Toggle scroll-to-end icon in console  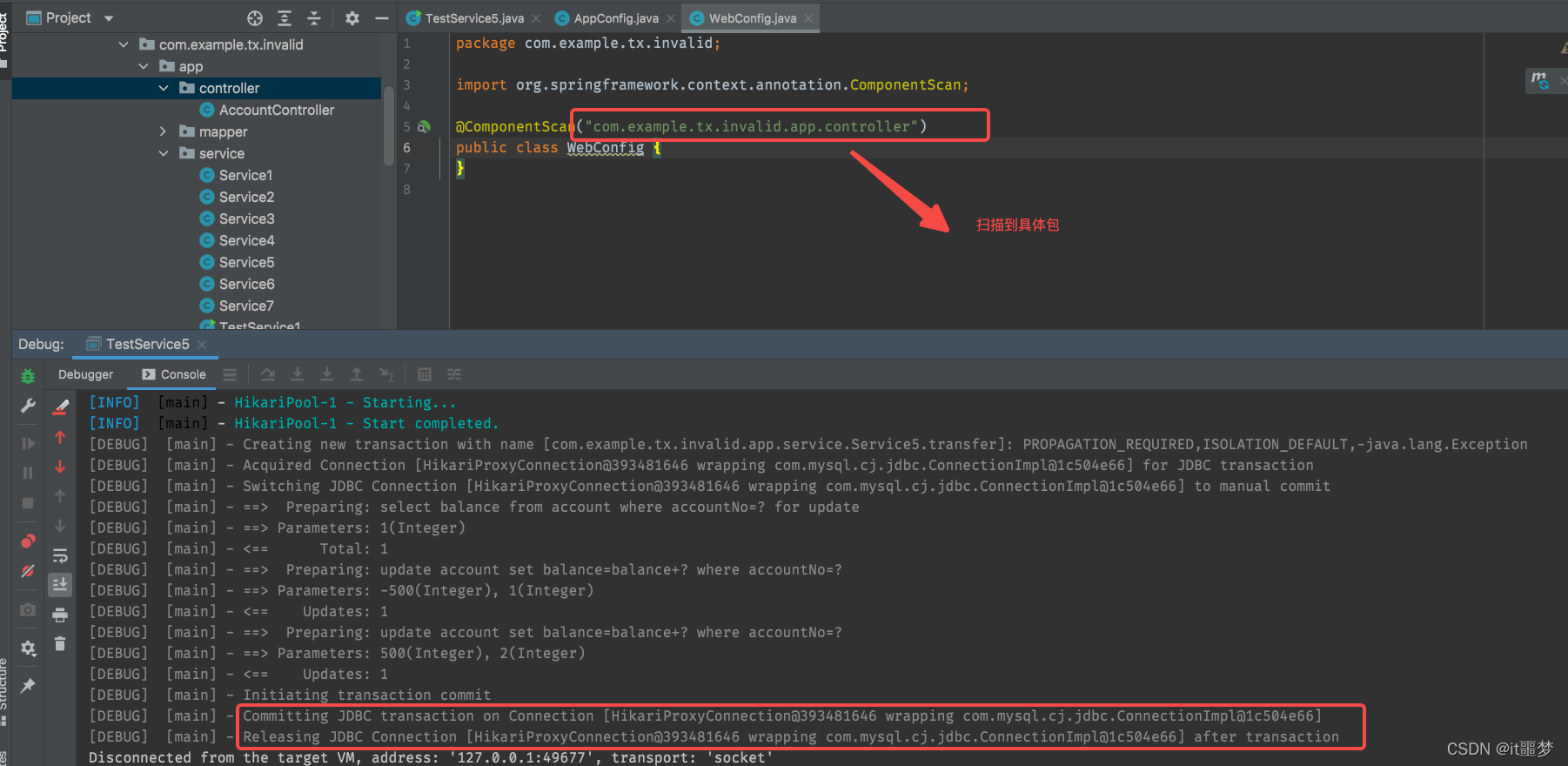(60, 584)
